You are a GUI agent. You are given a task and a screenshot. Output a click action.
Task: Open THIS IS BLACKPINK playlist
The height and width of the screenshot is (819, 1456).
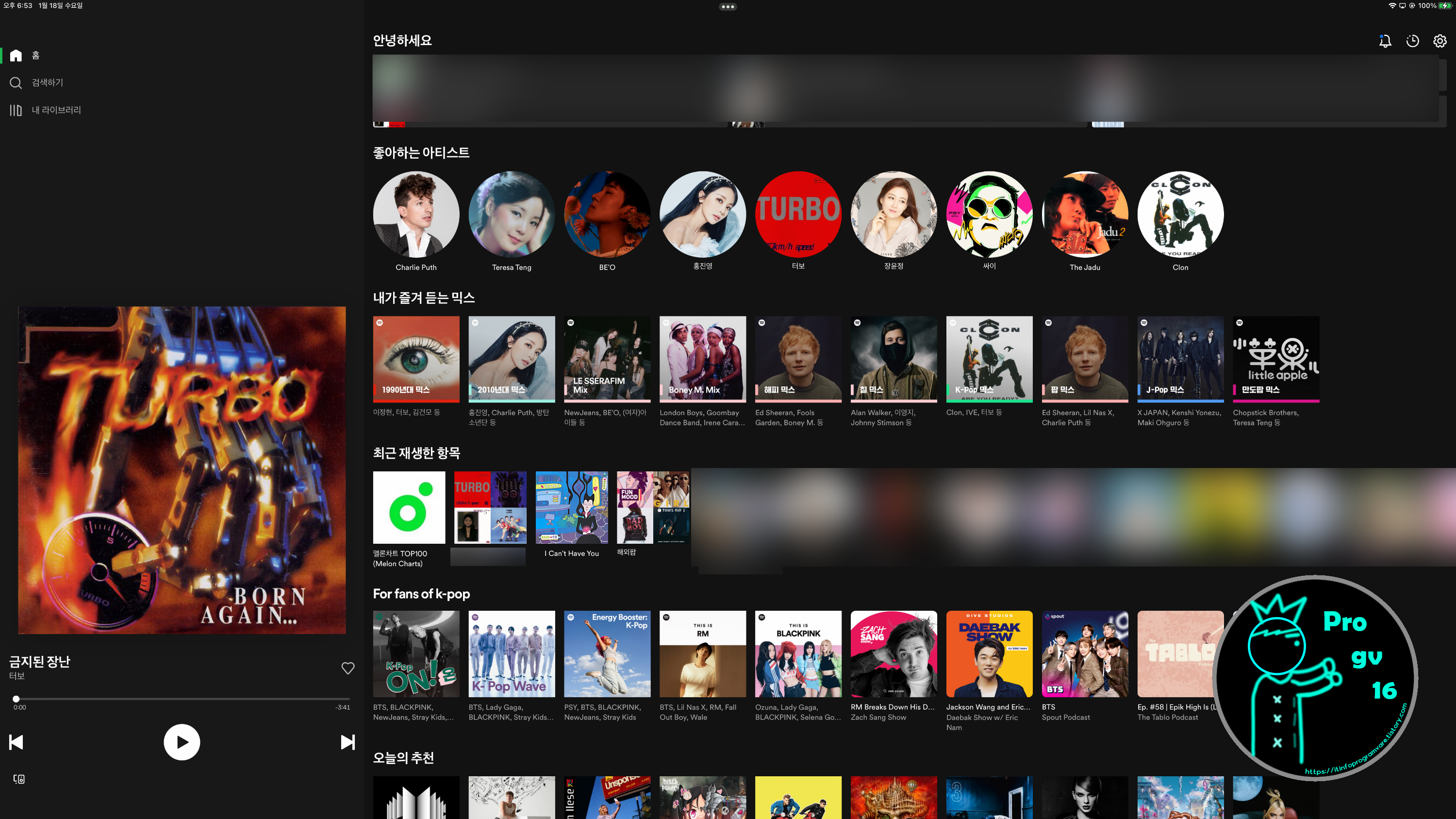point(798,653)
